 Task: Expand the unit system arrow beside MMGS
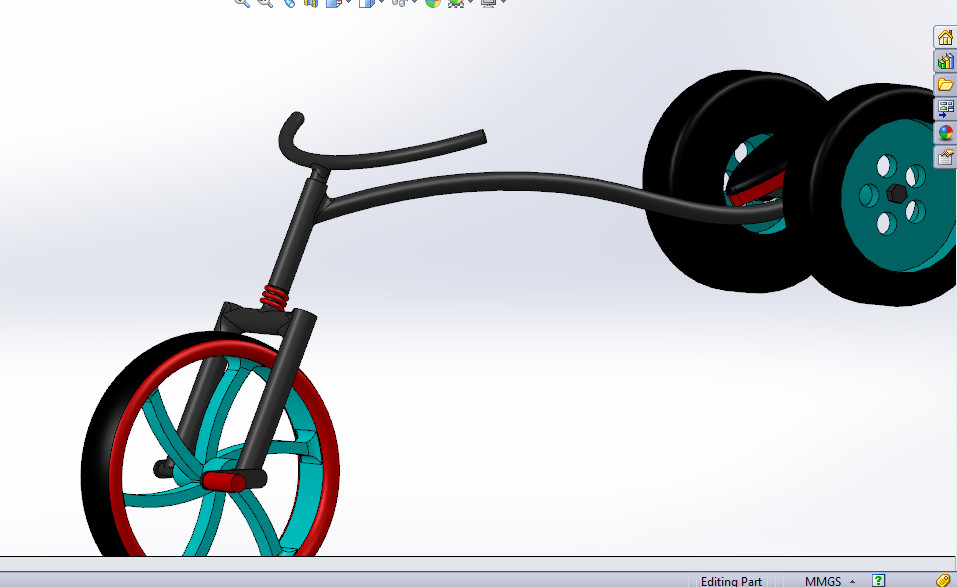click(x=852, y=582)
